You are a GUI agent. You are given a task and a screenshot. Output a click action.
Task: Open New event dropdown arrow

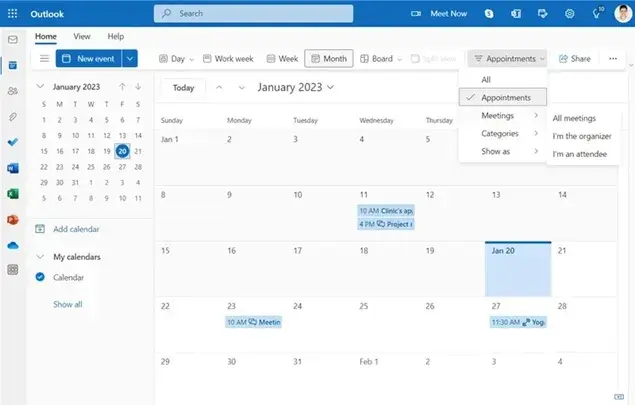click(130, 59)
